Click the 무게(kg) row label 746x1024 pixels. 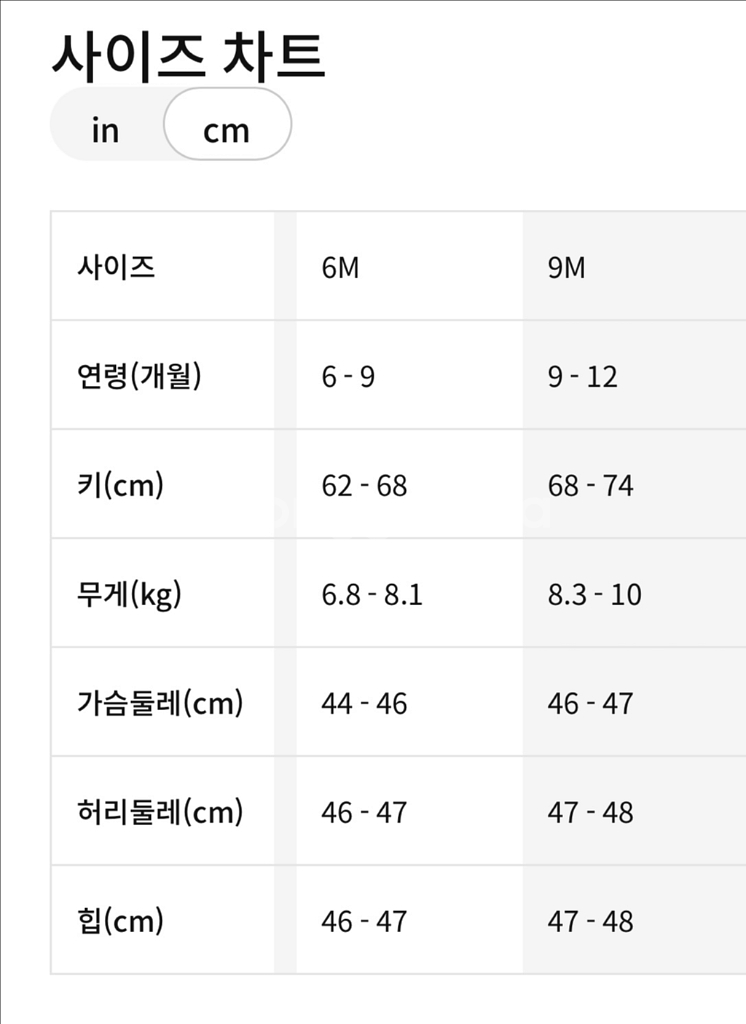128,594
